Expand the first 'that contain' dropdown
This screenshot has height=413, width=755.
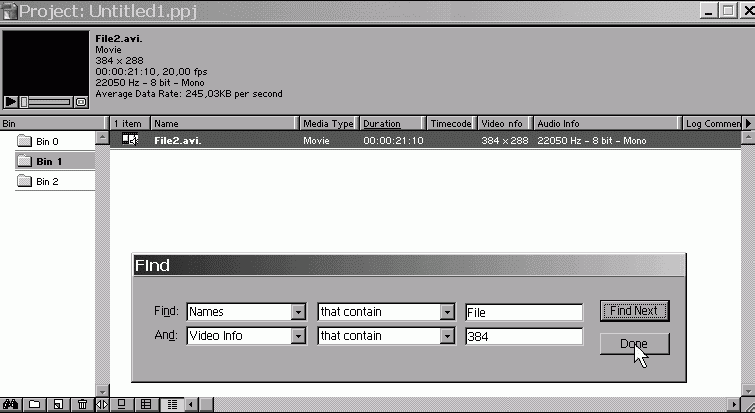click(x=447, y=312)
